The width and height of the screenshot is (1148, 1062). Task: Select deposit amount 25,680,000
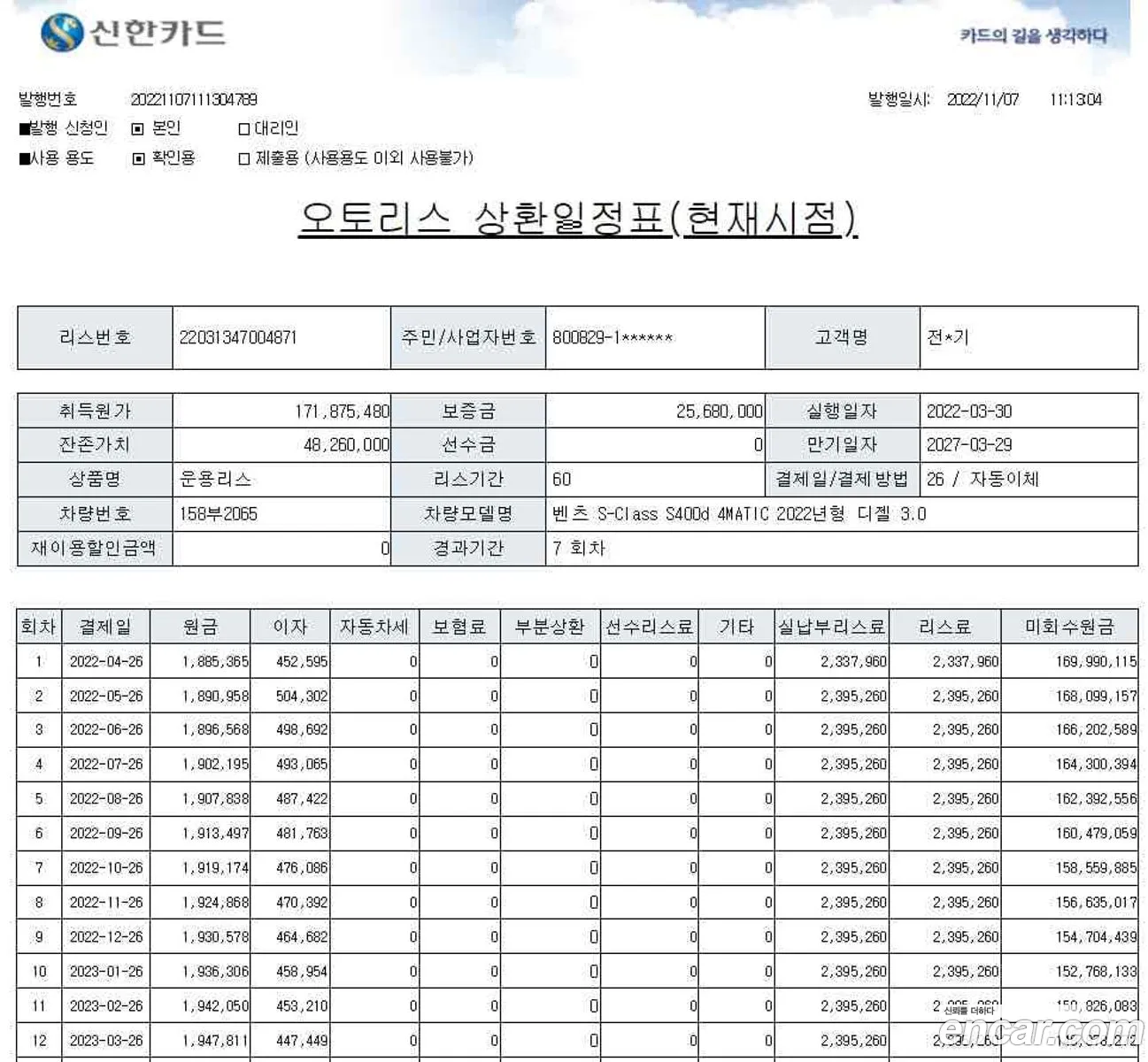pos(719,411)
